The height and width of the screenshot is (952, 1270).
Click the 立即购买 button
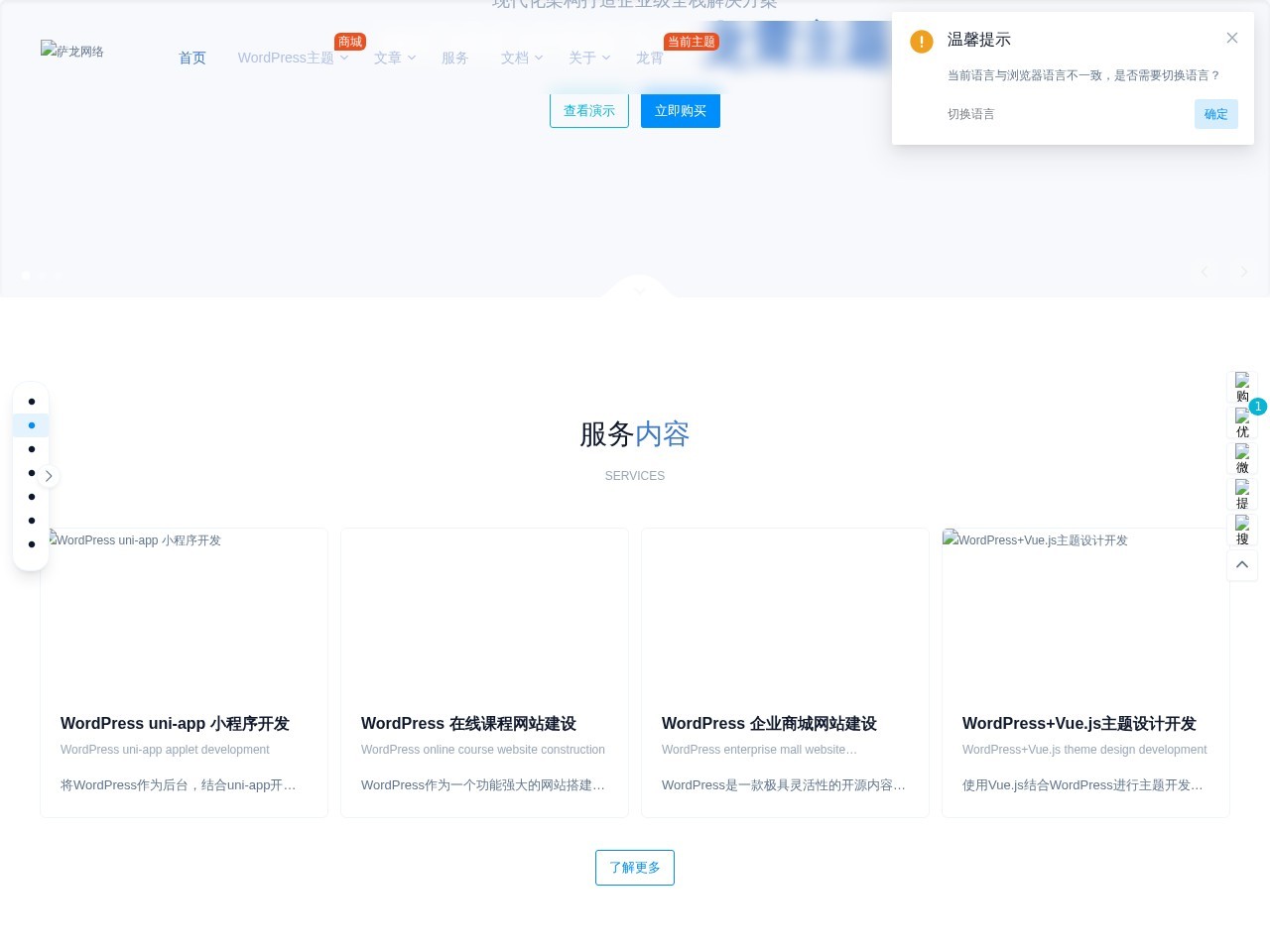click(681, 111)
